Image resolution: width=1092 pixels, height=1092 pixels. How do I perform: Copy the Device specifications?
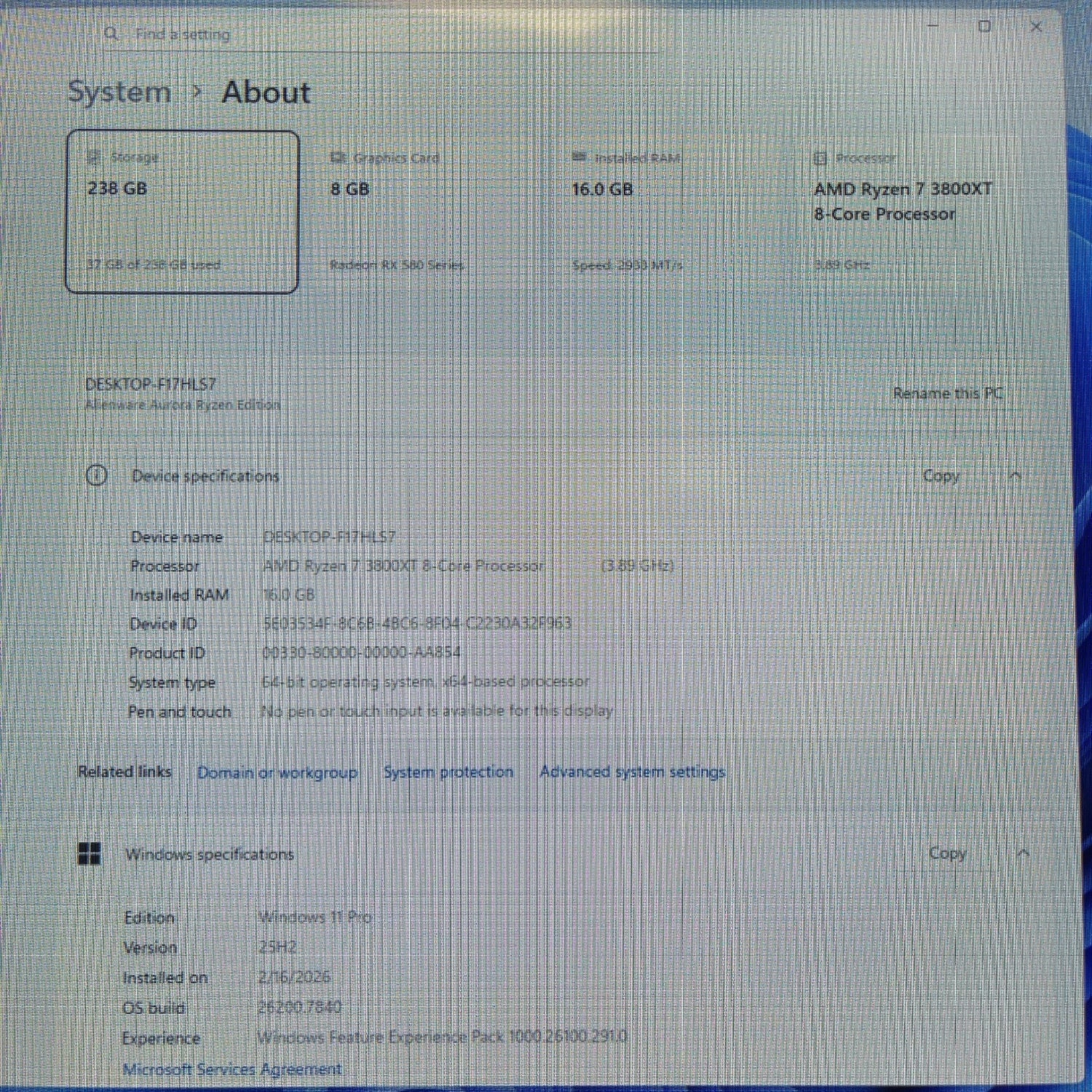(x=941, y=476)
